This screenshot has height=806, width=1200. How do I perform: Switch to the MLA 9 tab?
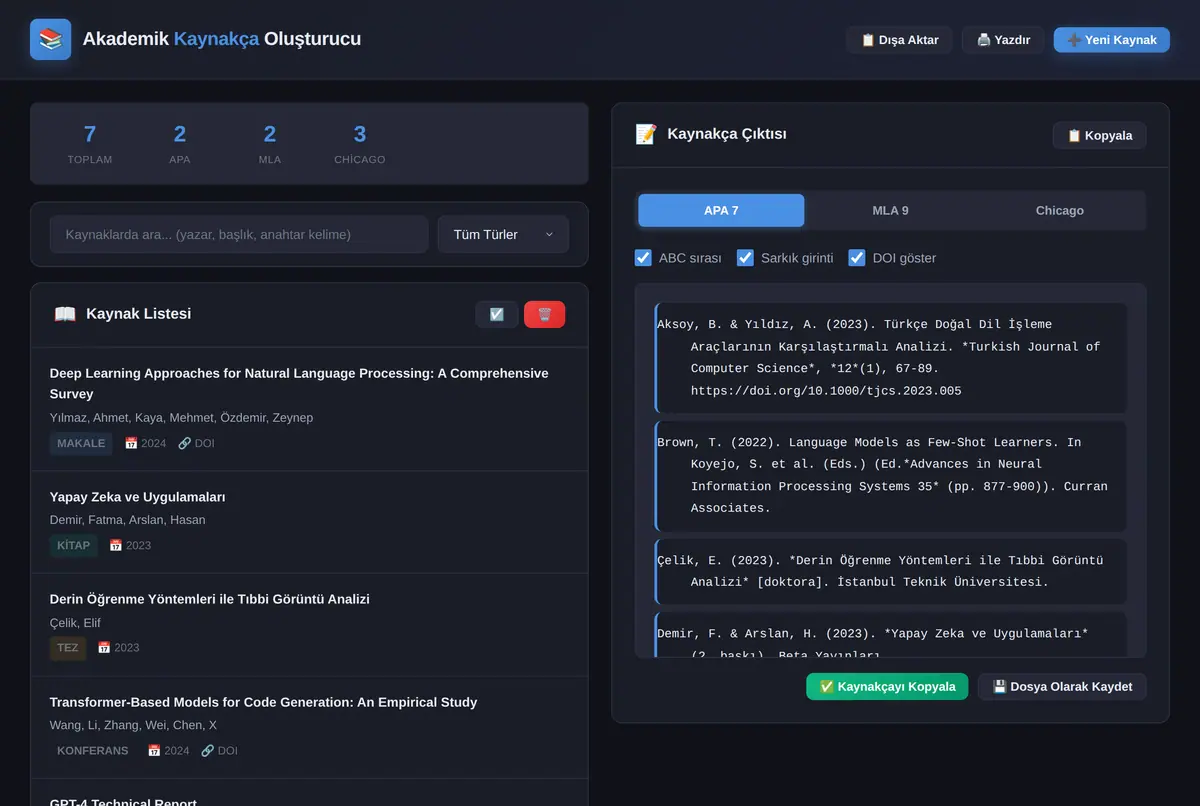tap(890, 211)
